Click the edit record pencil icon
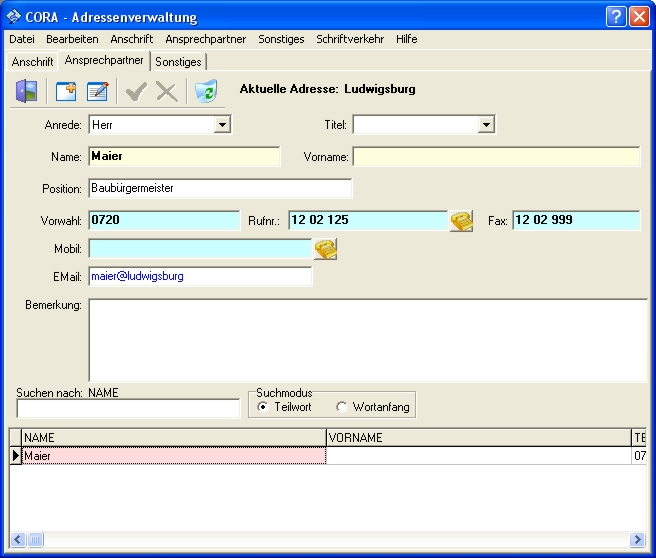 click(97, 92)
